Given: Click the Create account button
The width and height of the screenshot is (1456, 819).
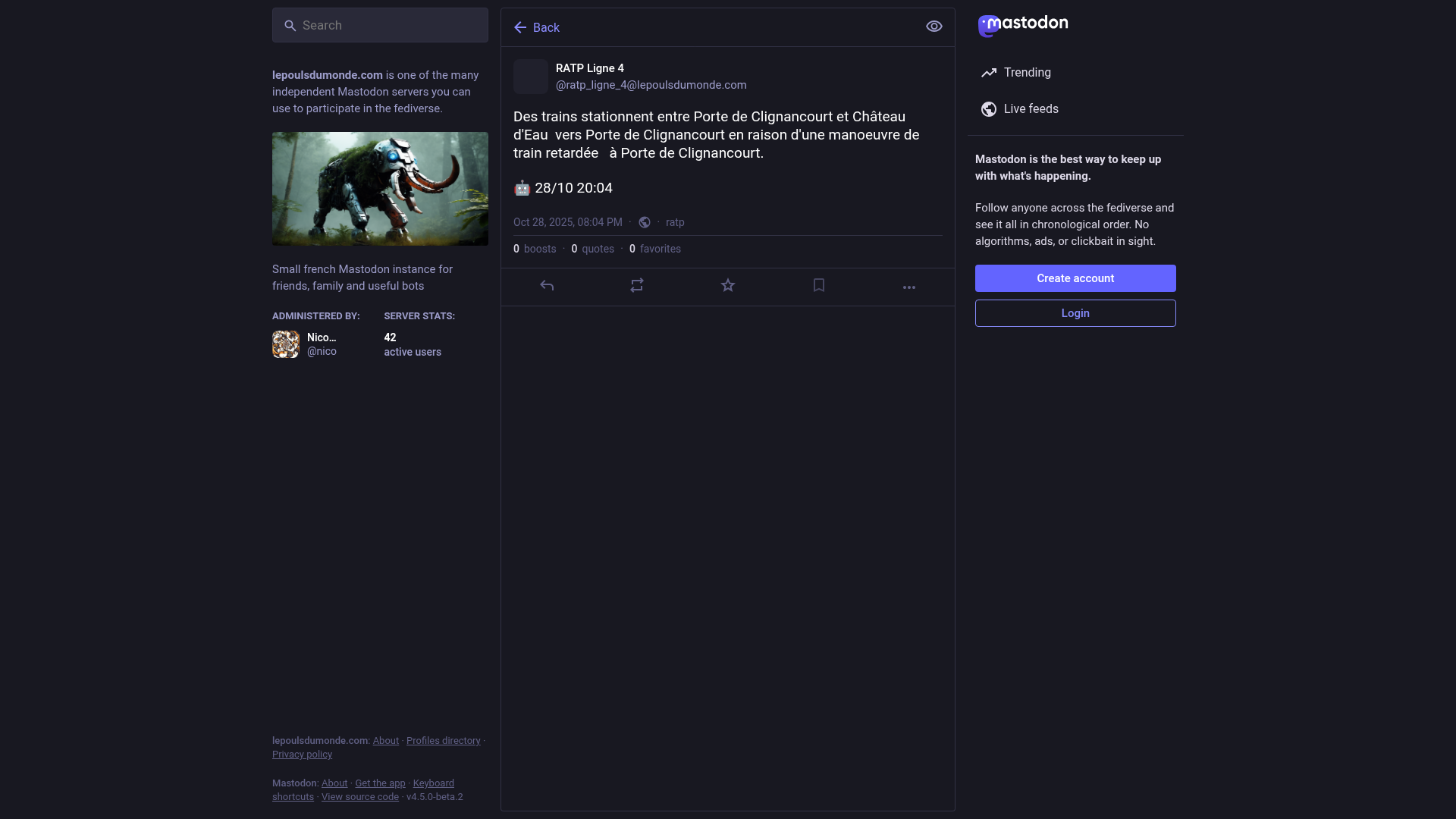Looking at the screenshot, I should click(1075, 278).
